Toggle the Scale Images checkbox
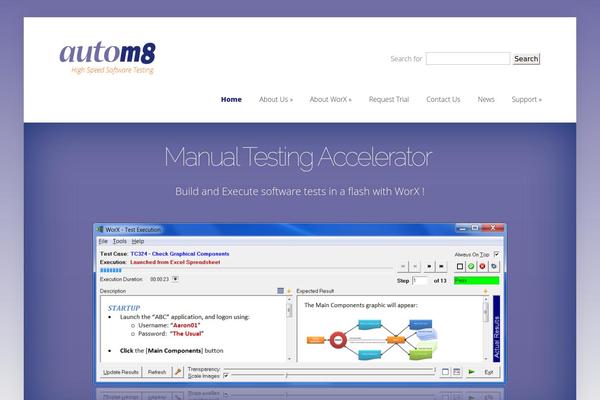 pos(226,376)
